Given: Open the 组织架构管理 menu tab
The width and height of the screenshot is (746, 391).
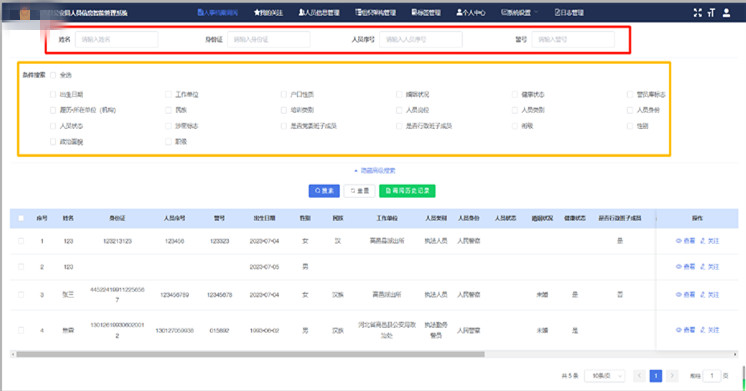Looking at the screenshot, I should [376, 13].
